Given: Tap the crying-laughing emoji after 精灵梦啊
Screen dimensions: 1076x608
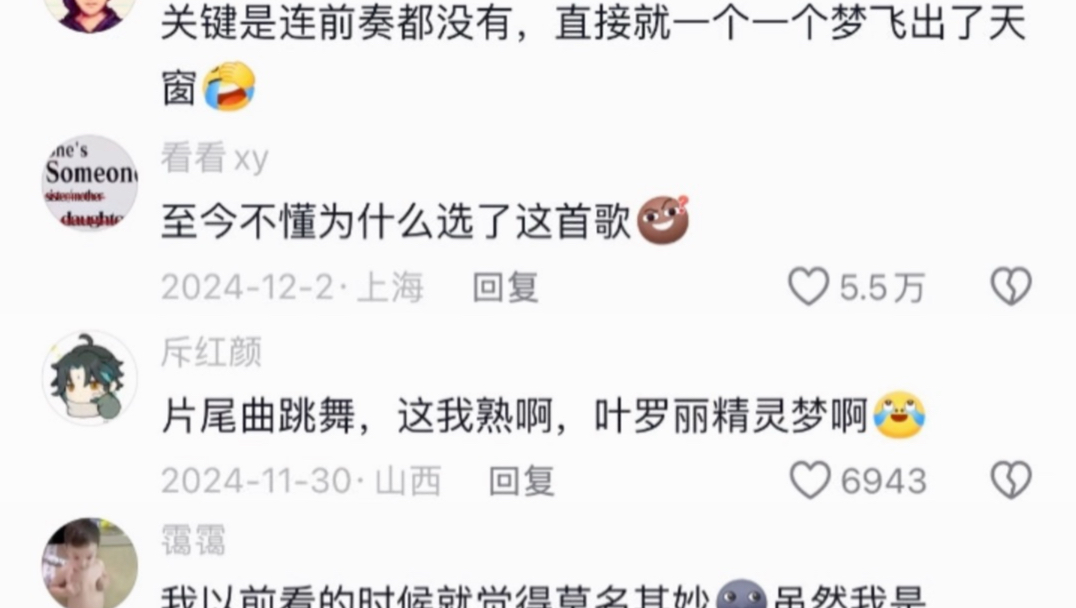Looking at the screenshot, I should [x=899, y=414].
